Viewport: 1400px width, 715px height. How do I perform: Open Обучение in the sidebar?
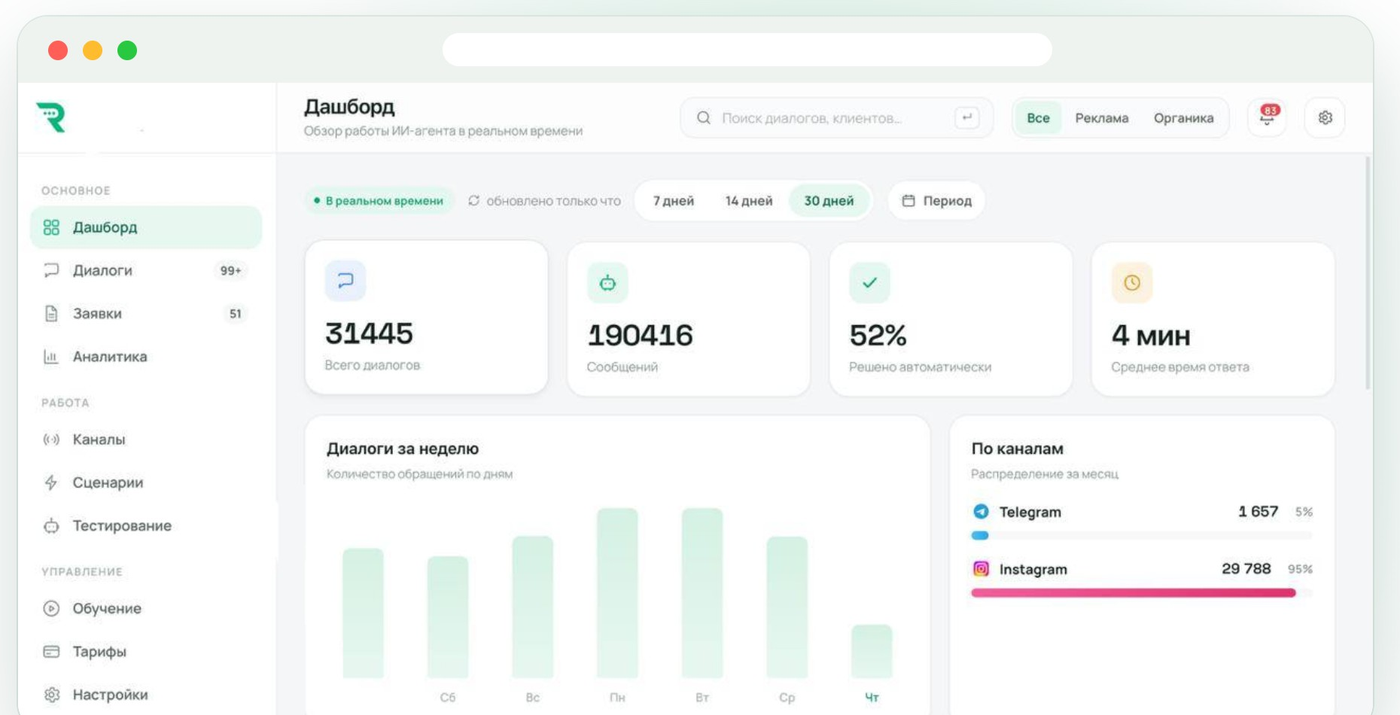point(146,608)
